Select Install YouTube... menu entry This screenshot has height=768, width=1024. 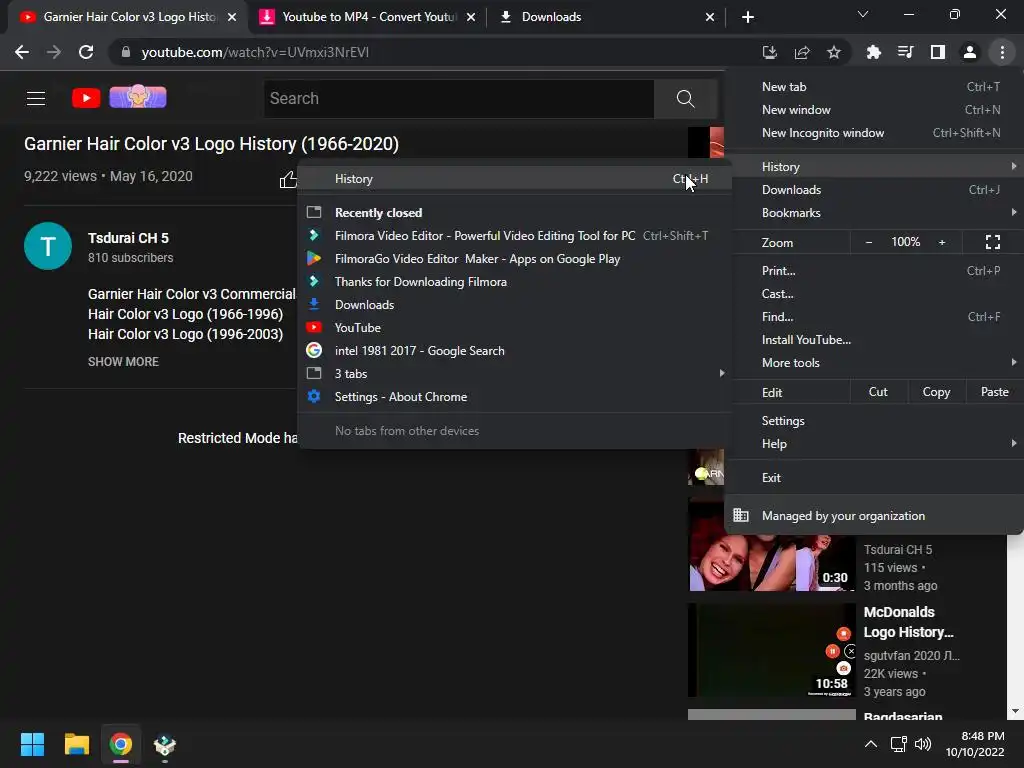point(874,340)
